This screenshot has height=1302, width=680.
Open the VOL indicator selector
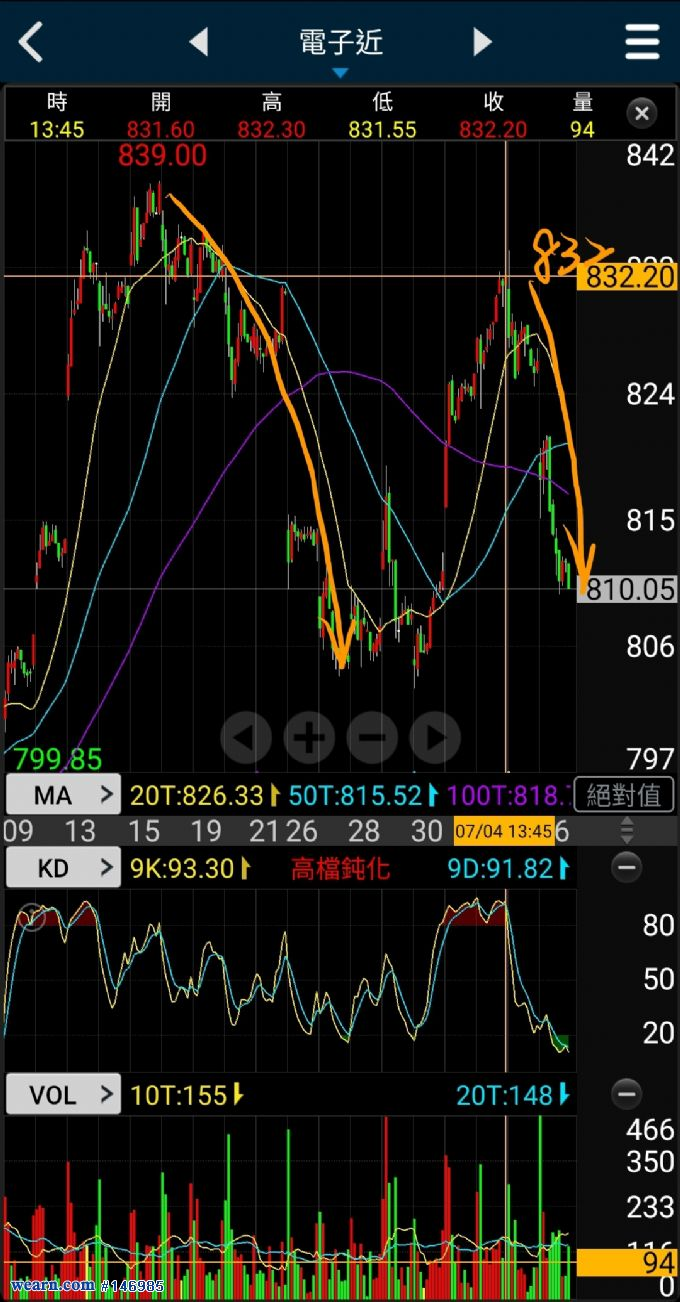tap(63, 1095)
